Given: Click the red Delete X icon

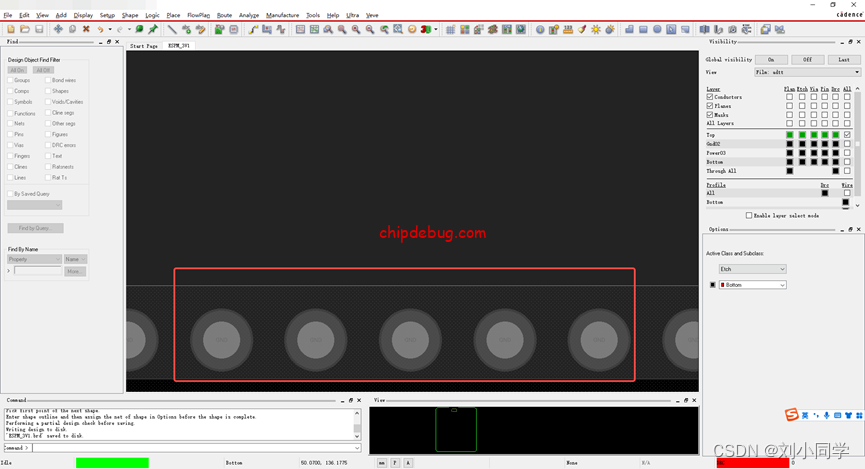Looking at the screenshot, I should point(86,30).
